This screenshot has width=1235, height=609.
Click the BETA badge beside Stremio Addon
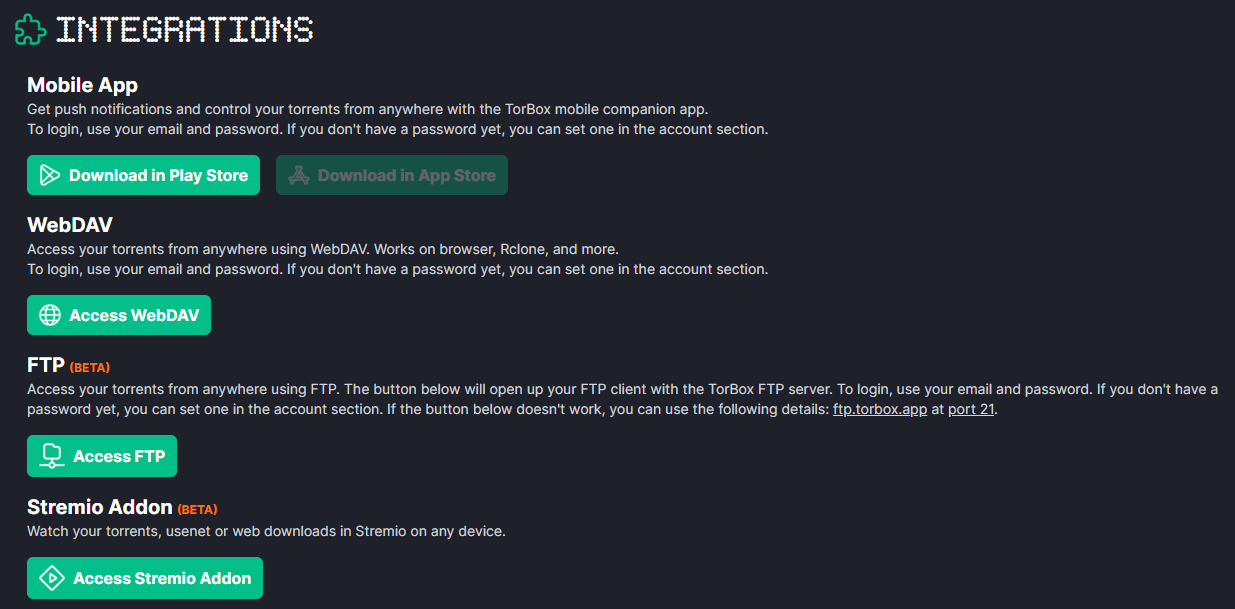click(x=197, y=509)
